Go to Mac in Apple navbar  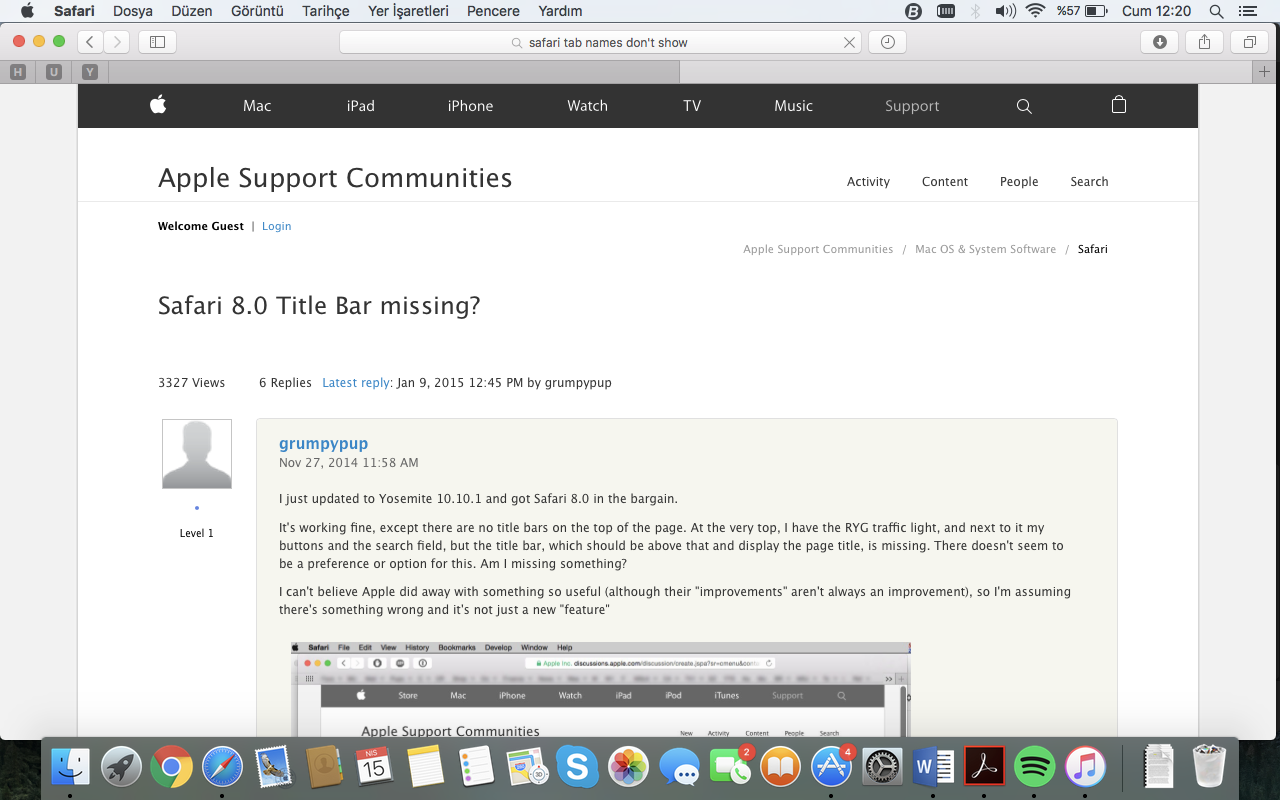click(257, 106)
